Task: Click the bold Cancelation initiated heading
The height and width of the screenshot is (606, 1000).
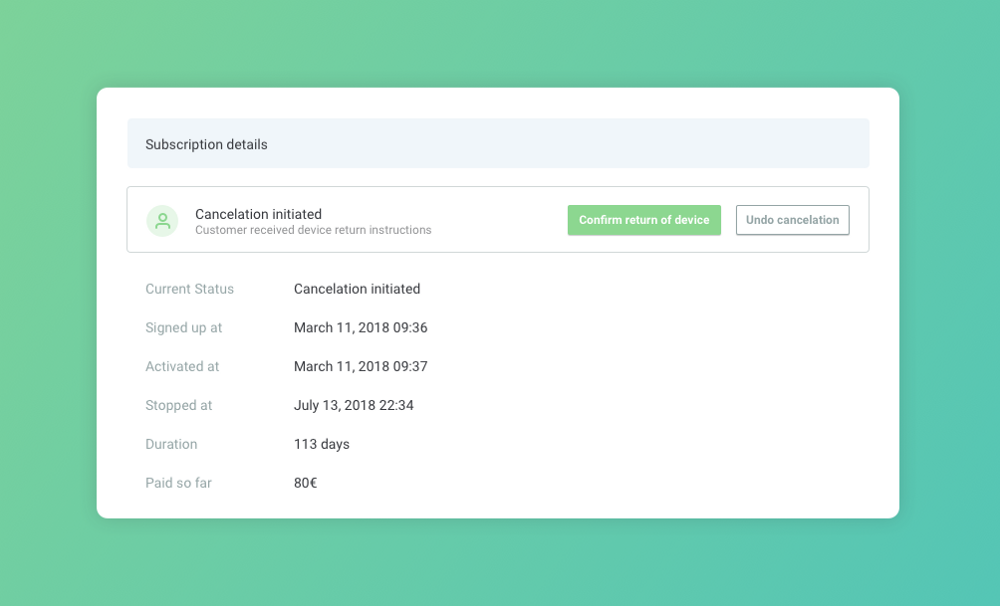Action: [258, 214]
